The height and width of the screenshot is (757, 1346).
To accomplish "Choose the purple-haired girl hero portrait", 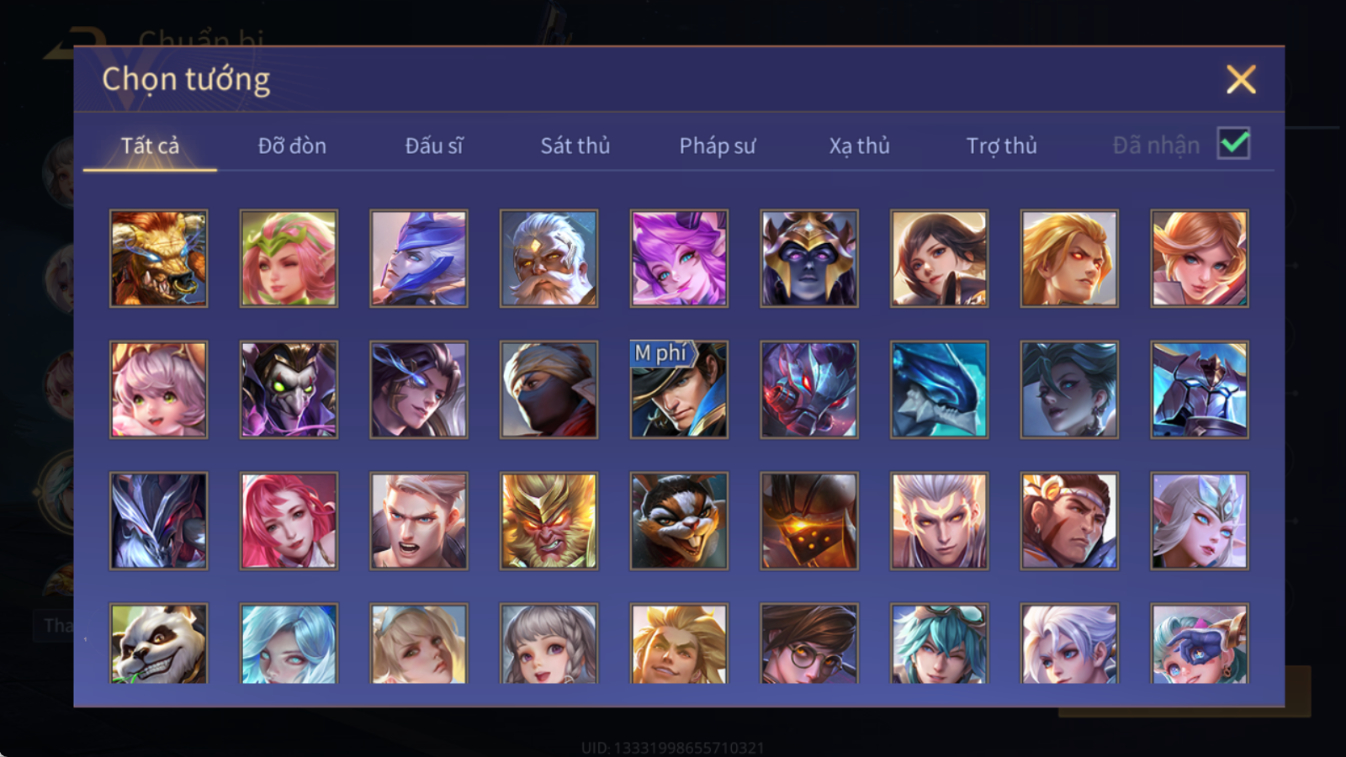I will pyautogui.click(x=679, y=258).
